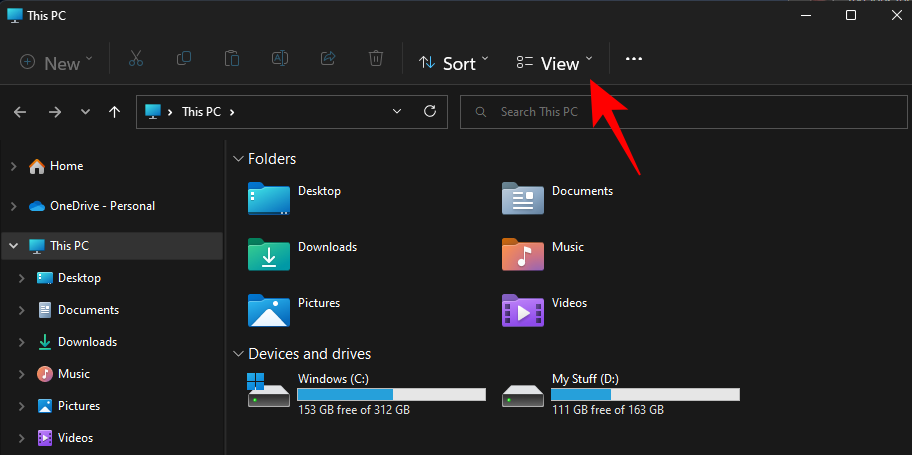Refresh the This PC view
This screenshot has height=455, width=912.
tap(430, 111)
